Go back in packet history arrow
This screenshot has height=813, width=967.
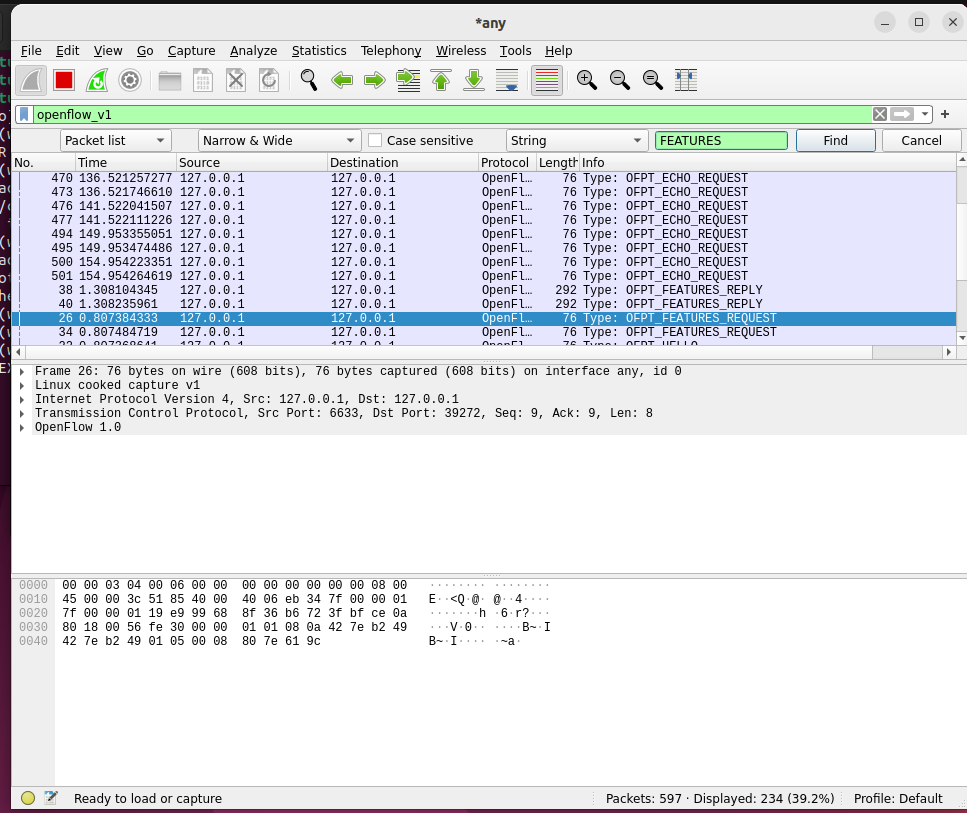[x=342, y=80]
